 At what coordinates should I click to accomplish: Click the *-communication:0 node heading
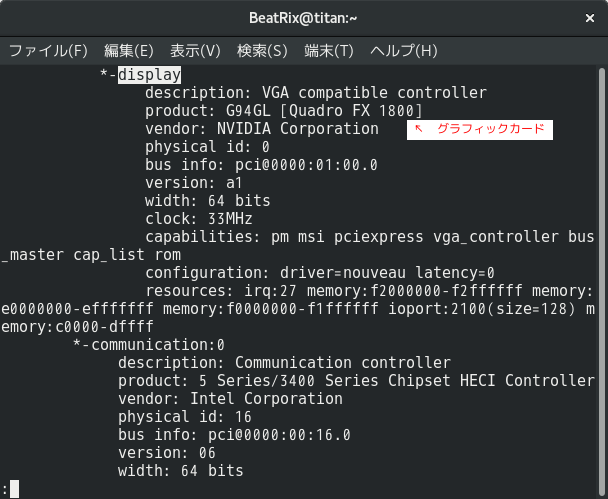149,345
